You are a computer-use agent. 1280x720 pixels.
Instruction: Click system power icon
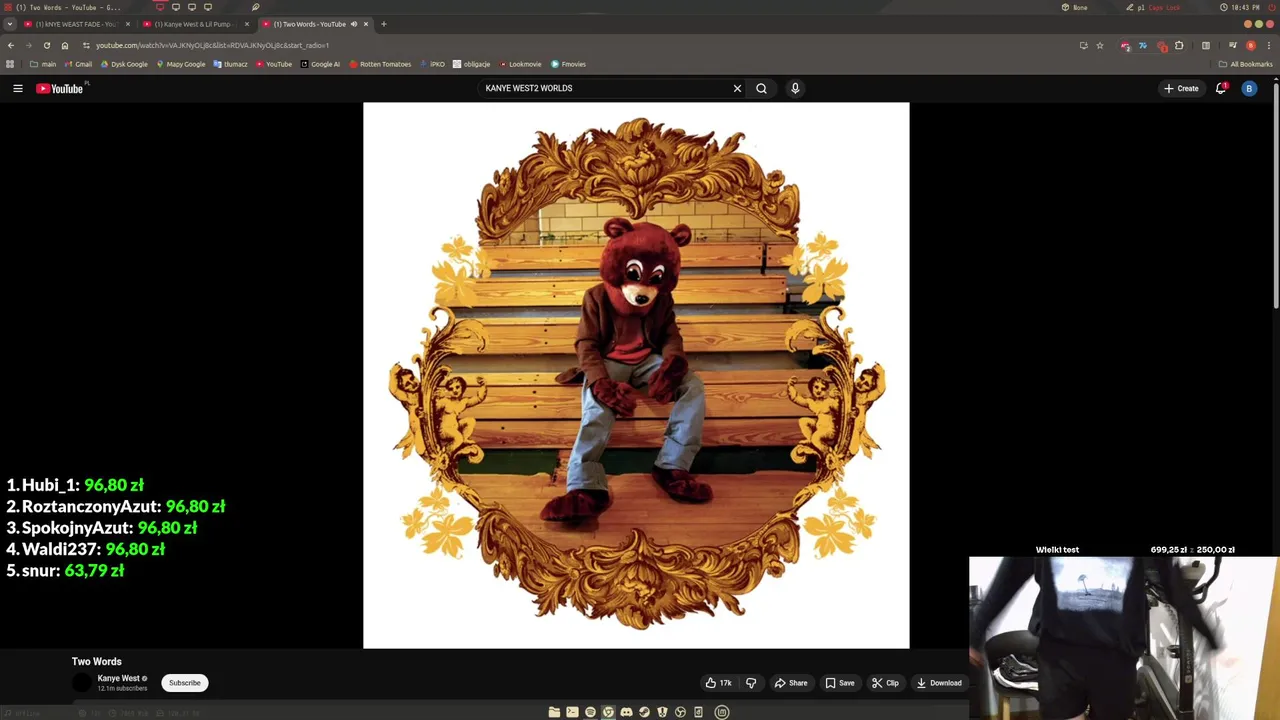pyautogui.click(x=1270, y=7)
